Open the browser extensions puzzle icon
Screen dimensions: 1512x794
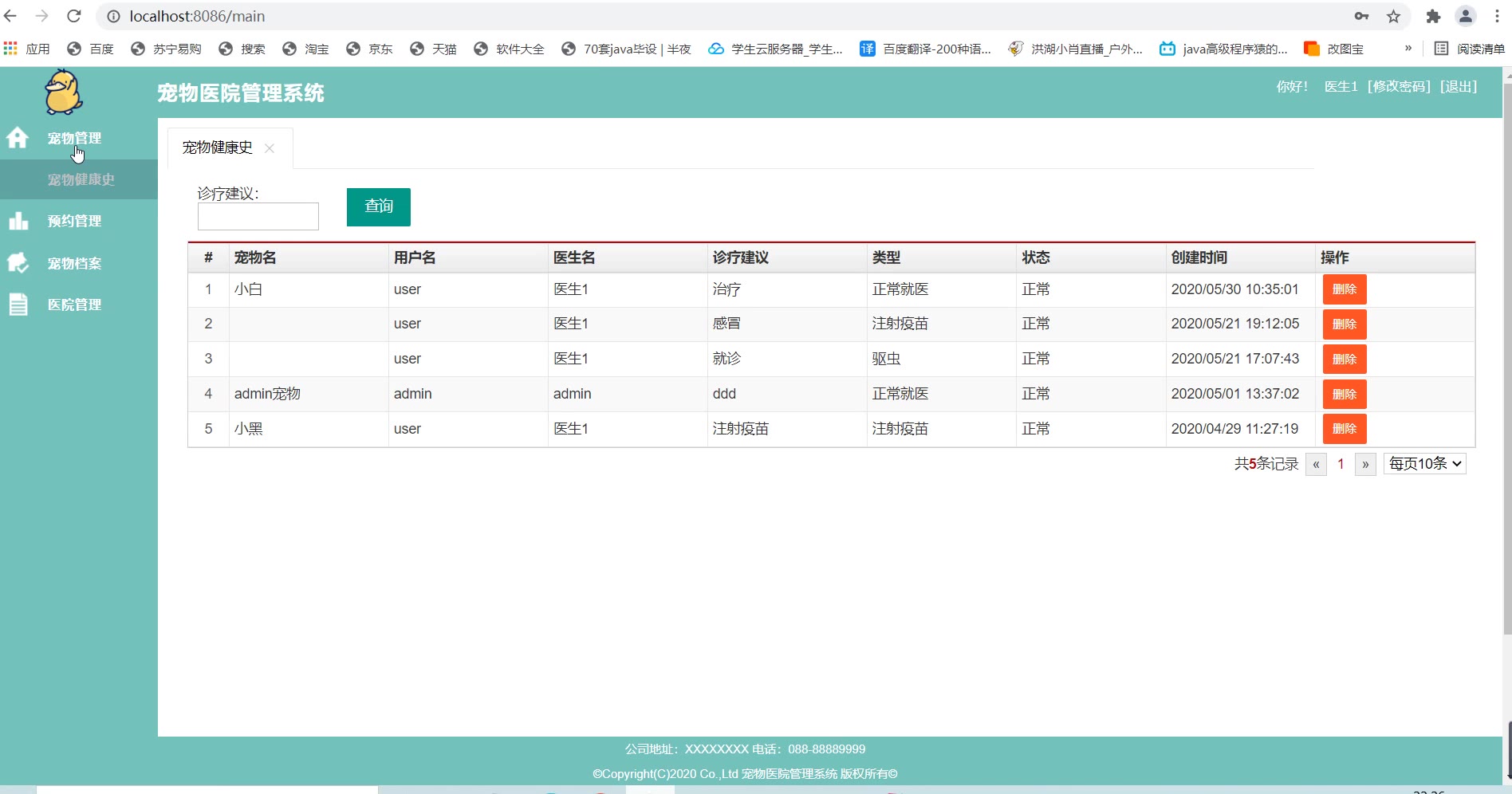pos(1433,16)
